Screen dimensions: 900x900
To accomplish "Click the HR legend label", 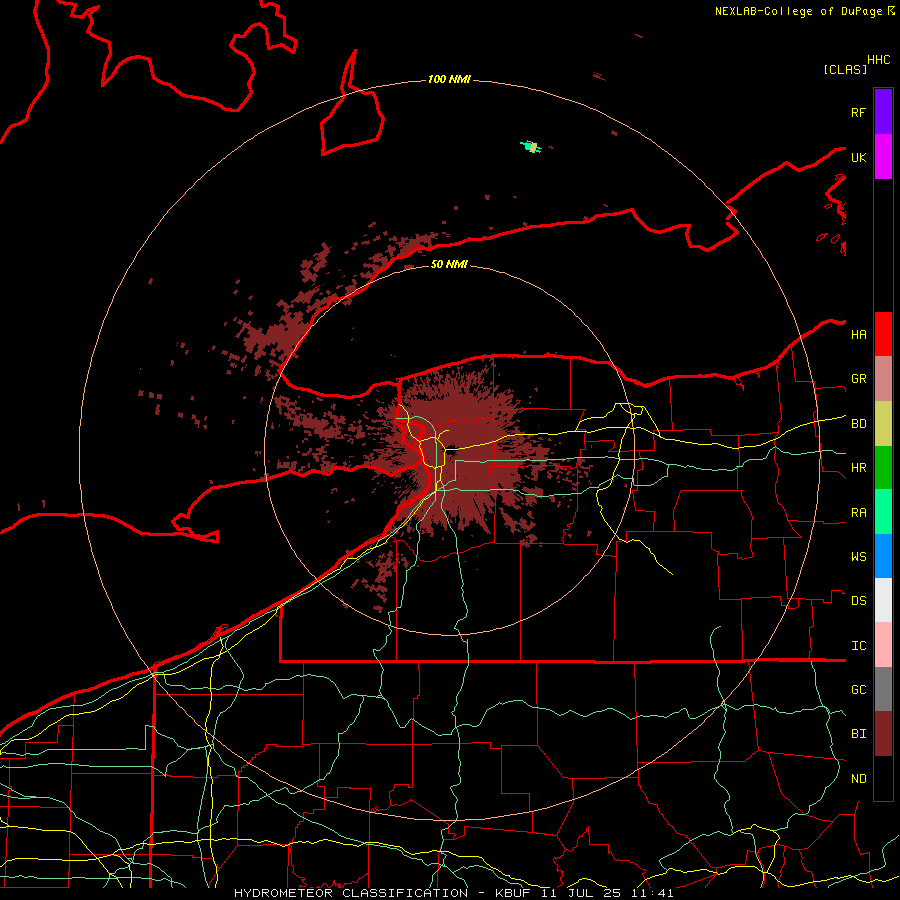I will pyautogui.click(x=858, y=468).
